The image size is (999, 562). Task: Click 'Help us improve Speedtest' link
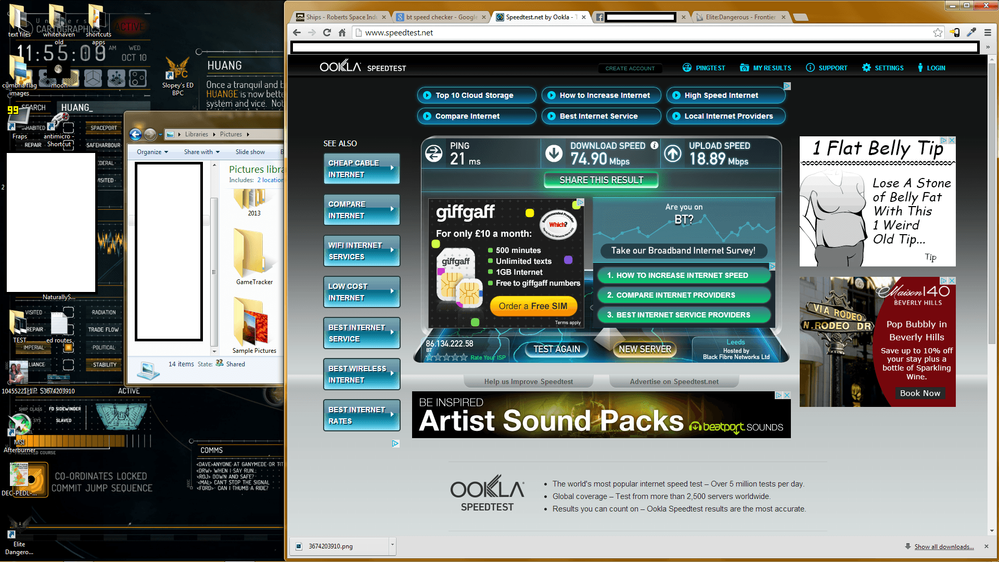[x=528, y=382]
